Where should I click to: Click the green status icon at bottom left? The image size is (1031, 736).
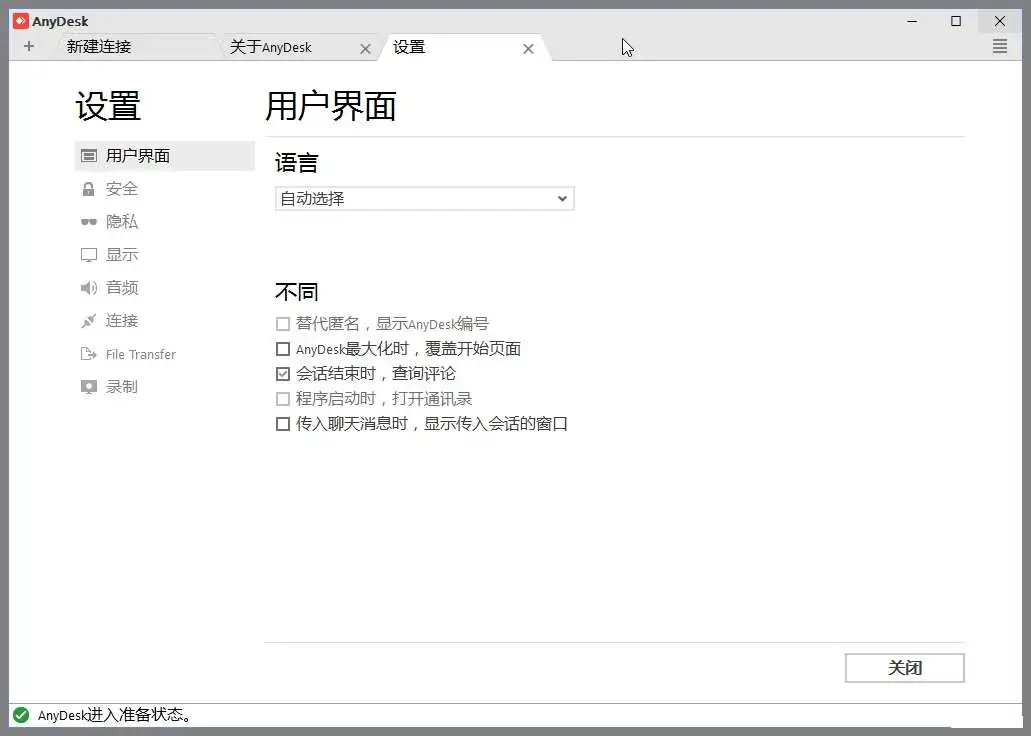point(20,715)
